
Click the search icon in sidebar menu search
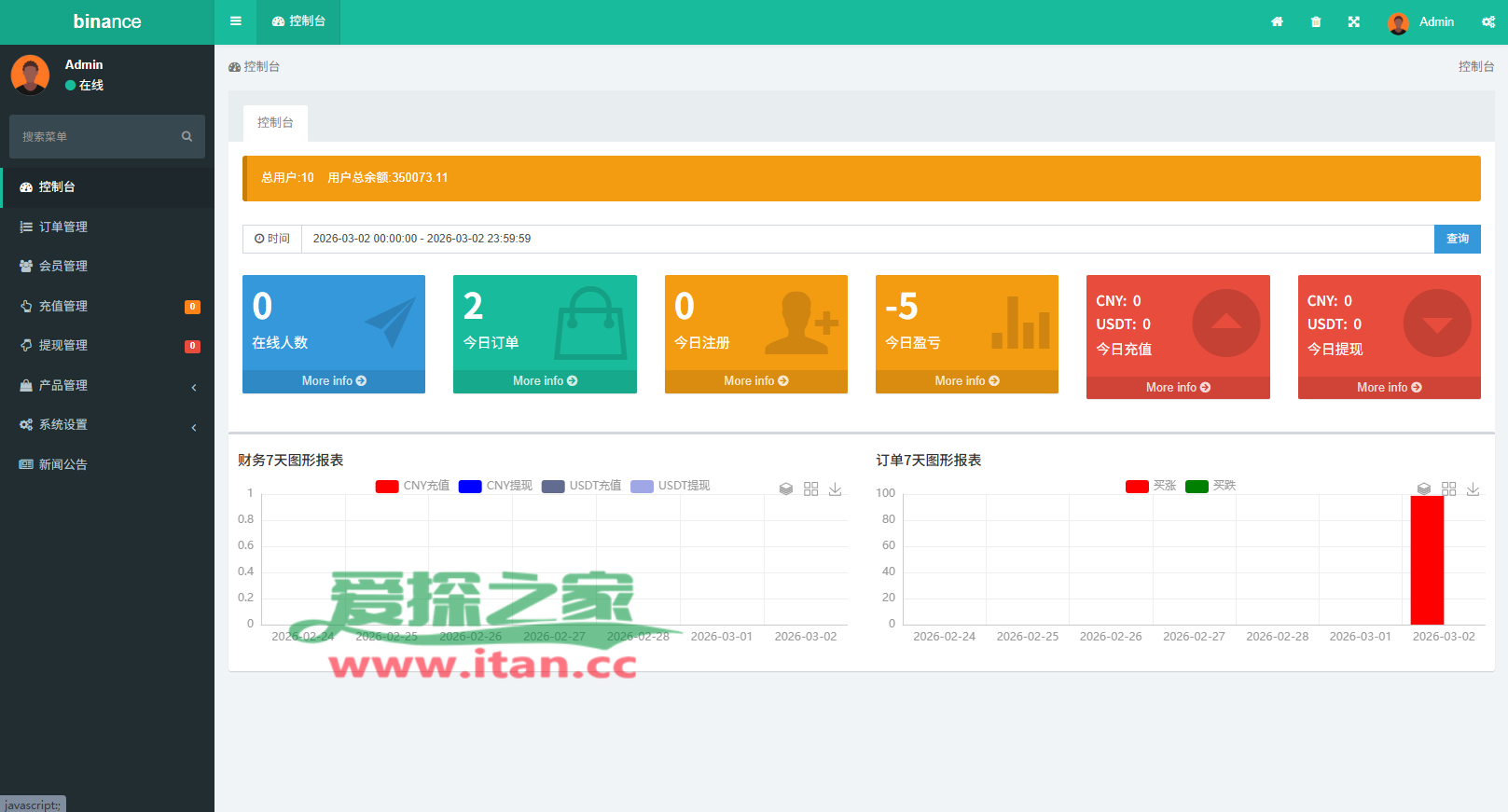(x=187, y=137)
